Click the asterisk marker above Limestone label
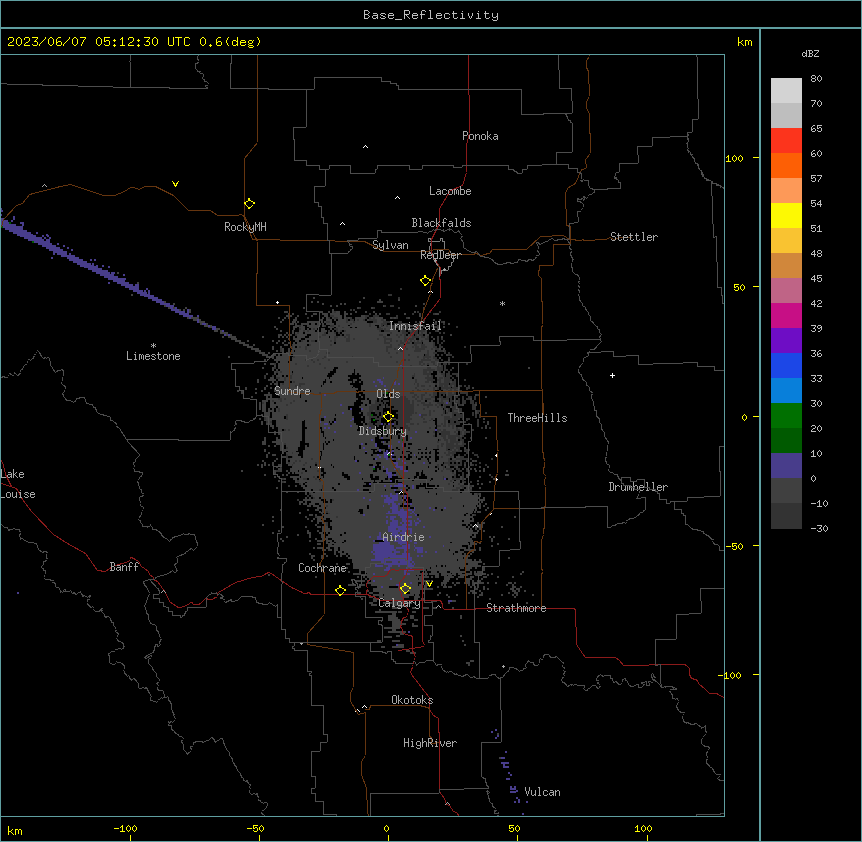Viewport: 862px width, 842px height. click(153, 346)
